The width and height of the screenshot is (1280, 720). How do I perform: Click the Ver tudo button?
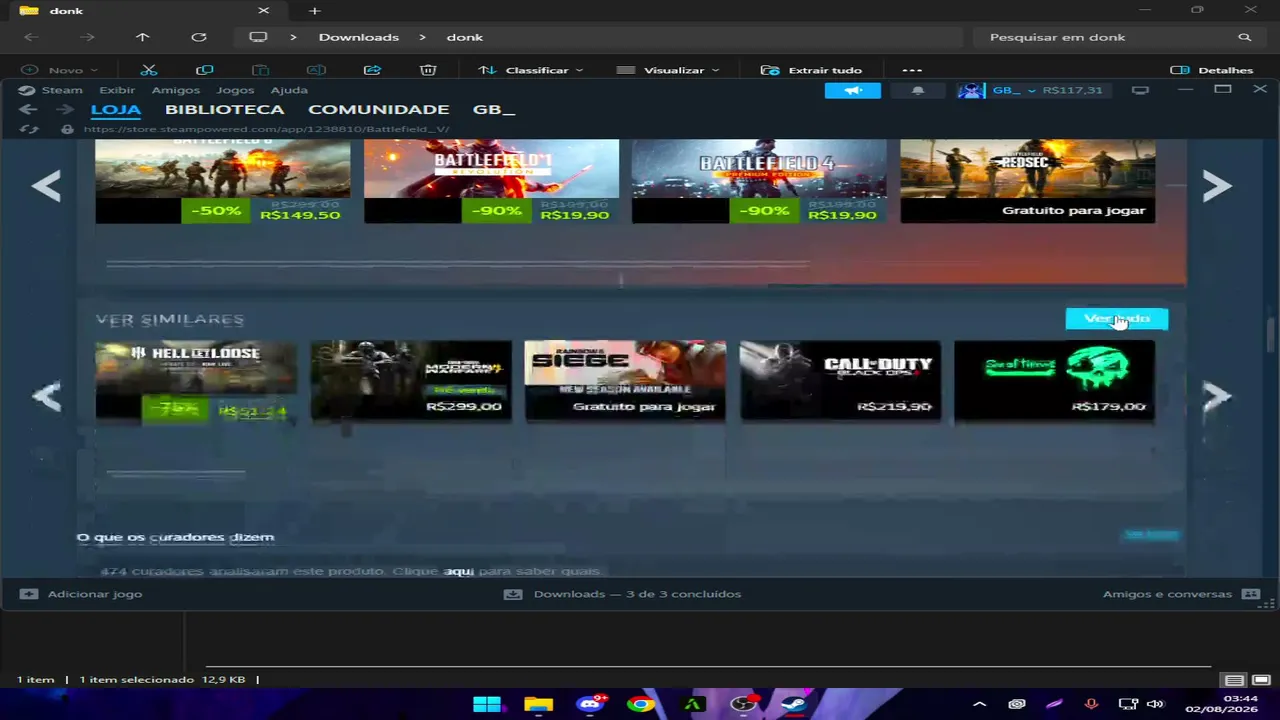tap(1117, 318)
